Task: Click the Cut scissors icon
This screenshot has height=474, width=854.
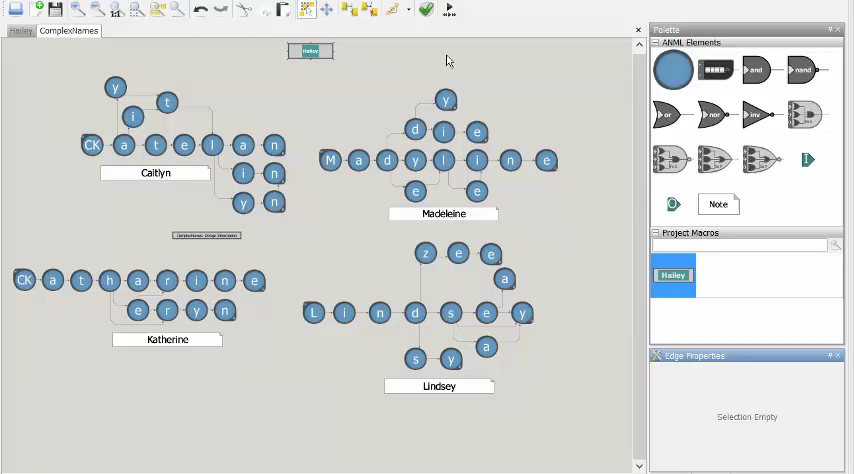Action: point(245,9)
